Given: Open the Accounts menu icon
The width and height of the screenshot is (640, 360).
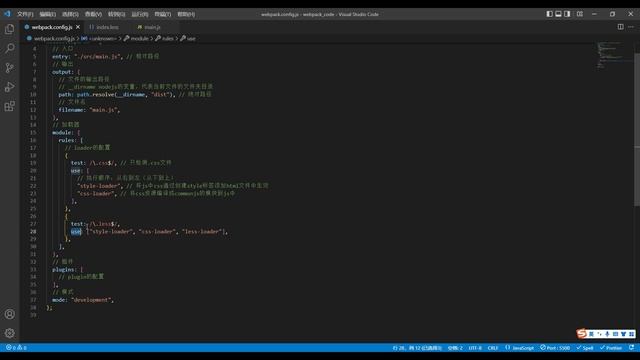Looking at the screenshot, I should point(9,314).
